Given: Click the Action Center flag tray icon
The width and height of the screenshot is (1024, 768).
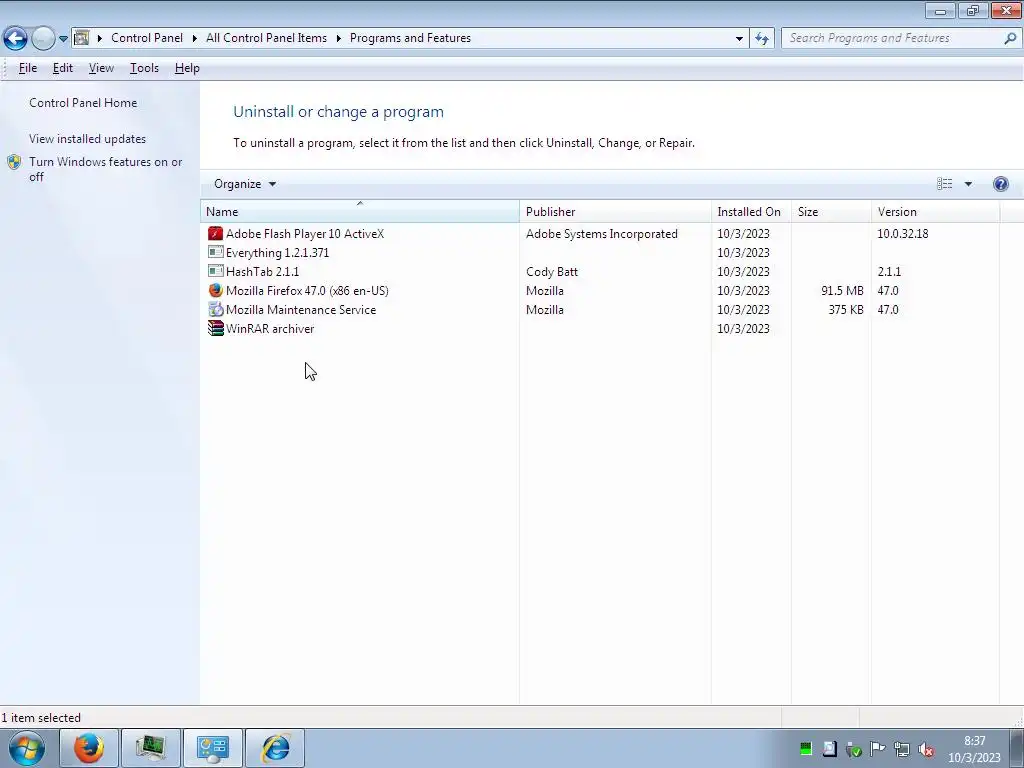Looking at the screenshot, I should 878,749.
